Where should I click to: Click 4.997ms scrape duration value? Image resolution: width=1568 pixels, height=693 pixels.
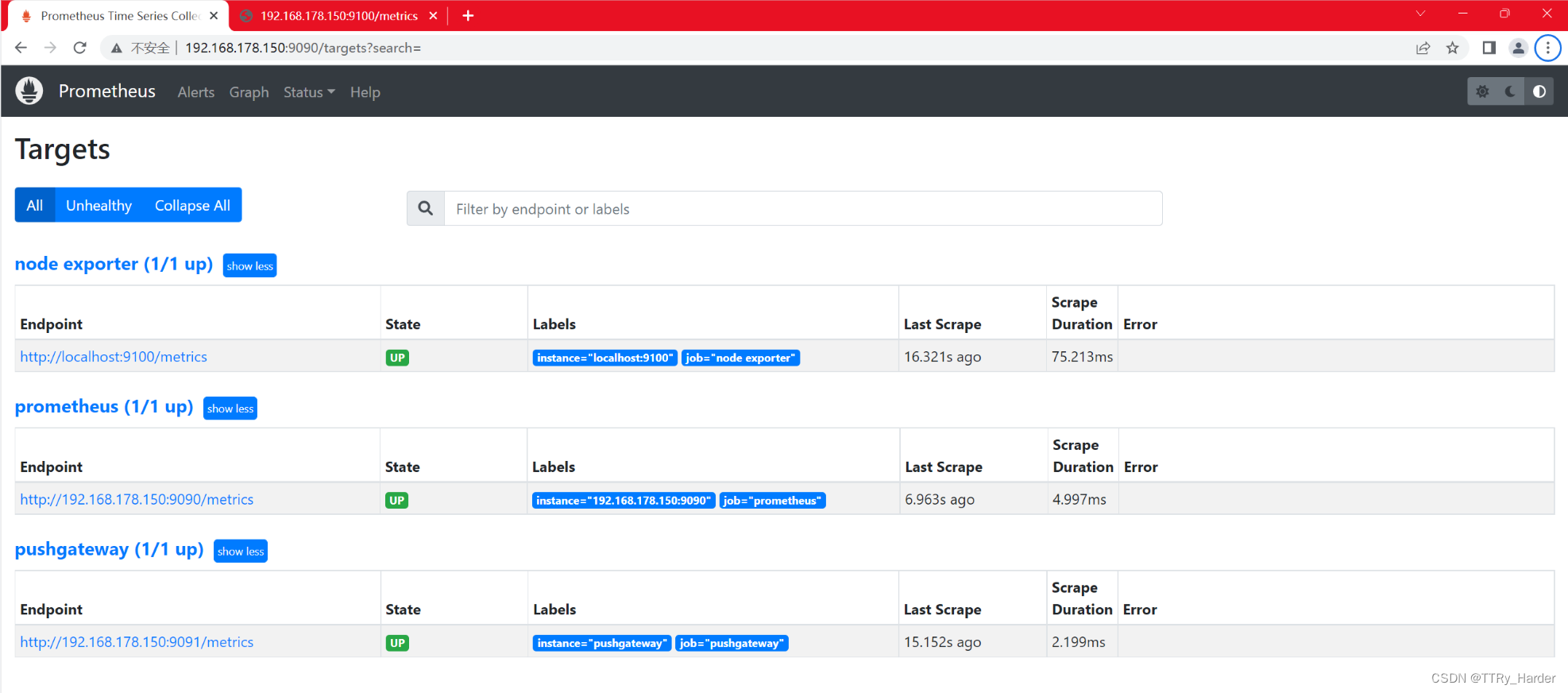pyautogui.click(x=1079, y=499)
